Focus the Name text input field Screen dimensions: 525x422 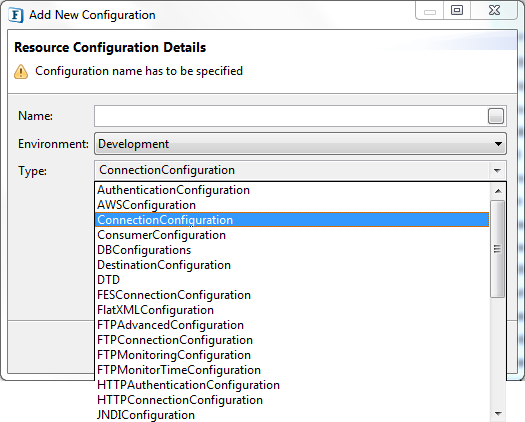[x=291, y=116]
